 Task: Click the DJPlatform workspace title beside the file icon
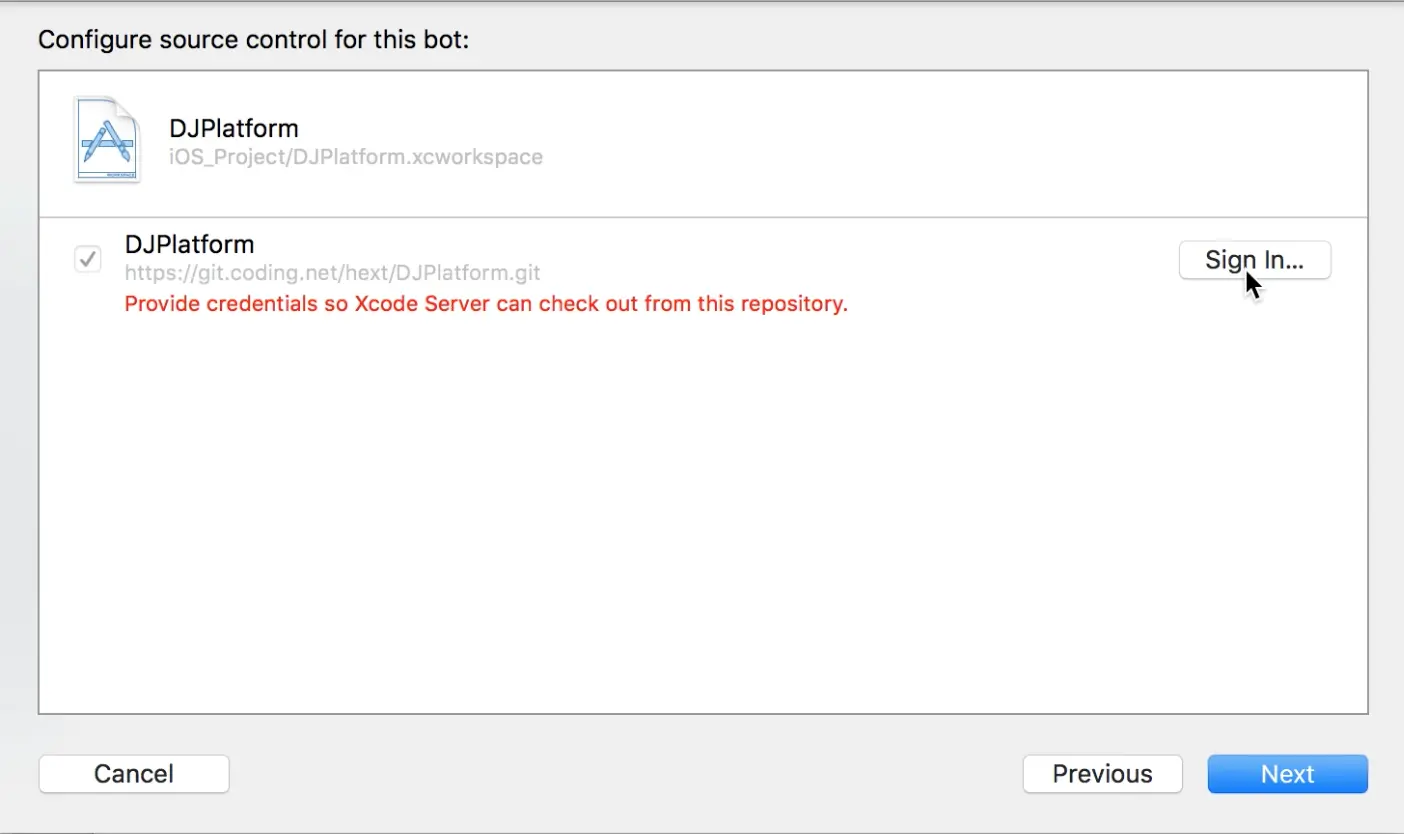[234, 128]
